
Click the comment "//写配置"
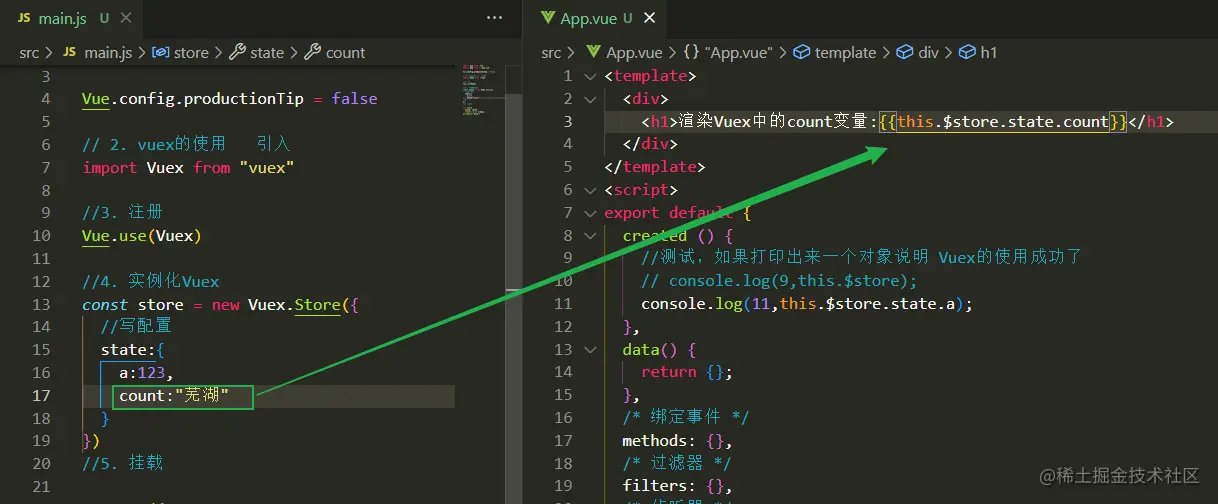[136, 326]
